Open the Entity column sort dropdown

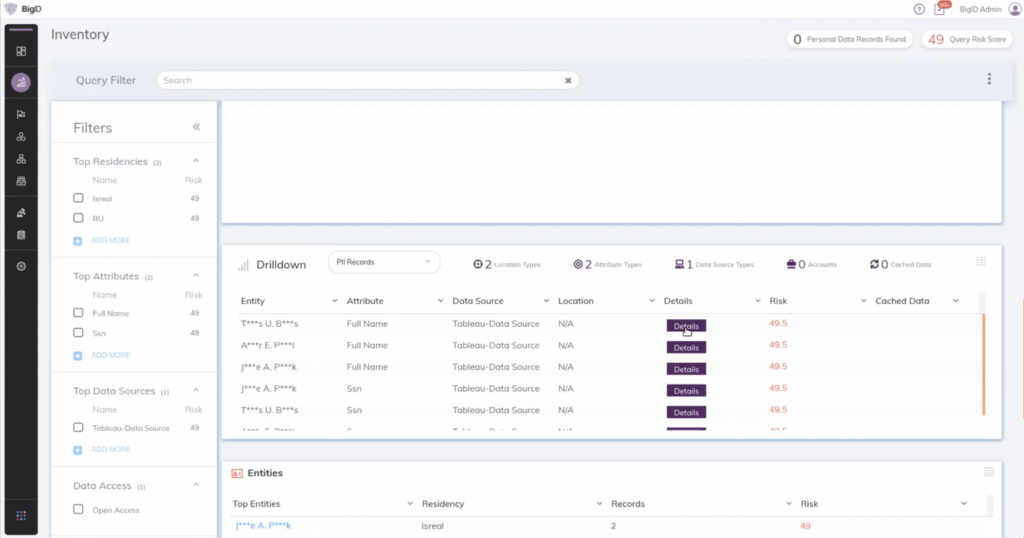[x=334, y=301]
